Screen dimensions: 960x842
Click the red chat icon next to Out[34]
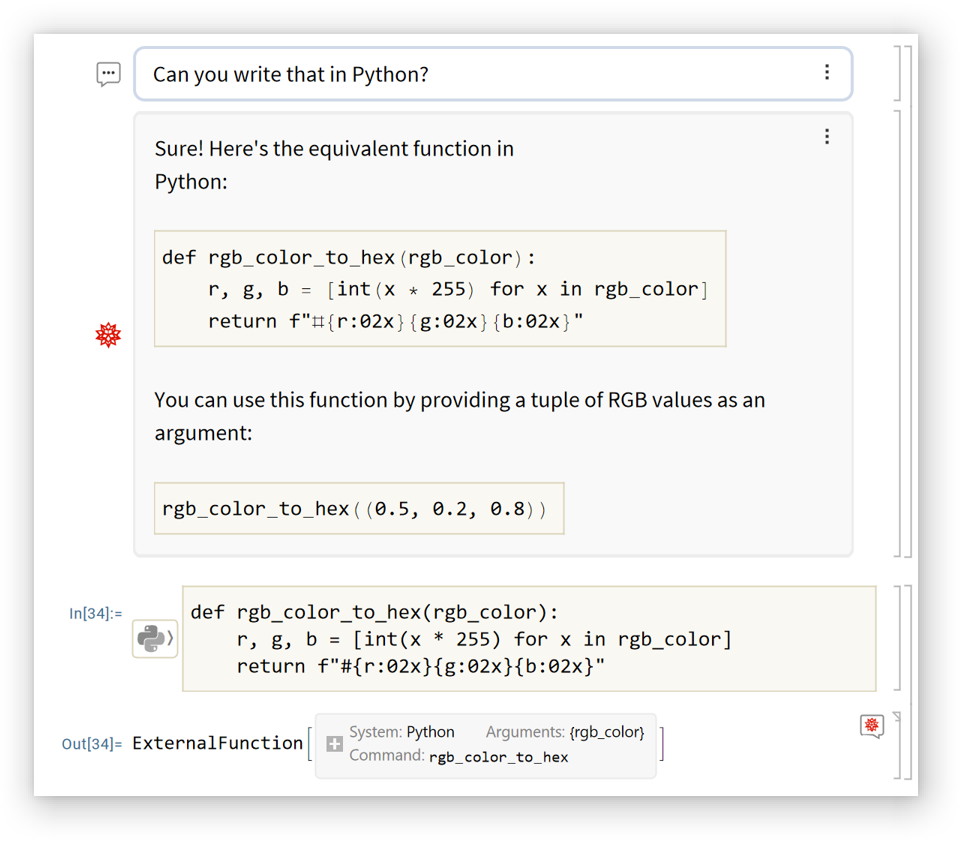click(872, 725)
